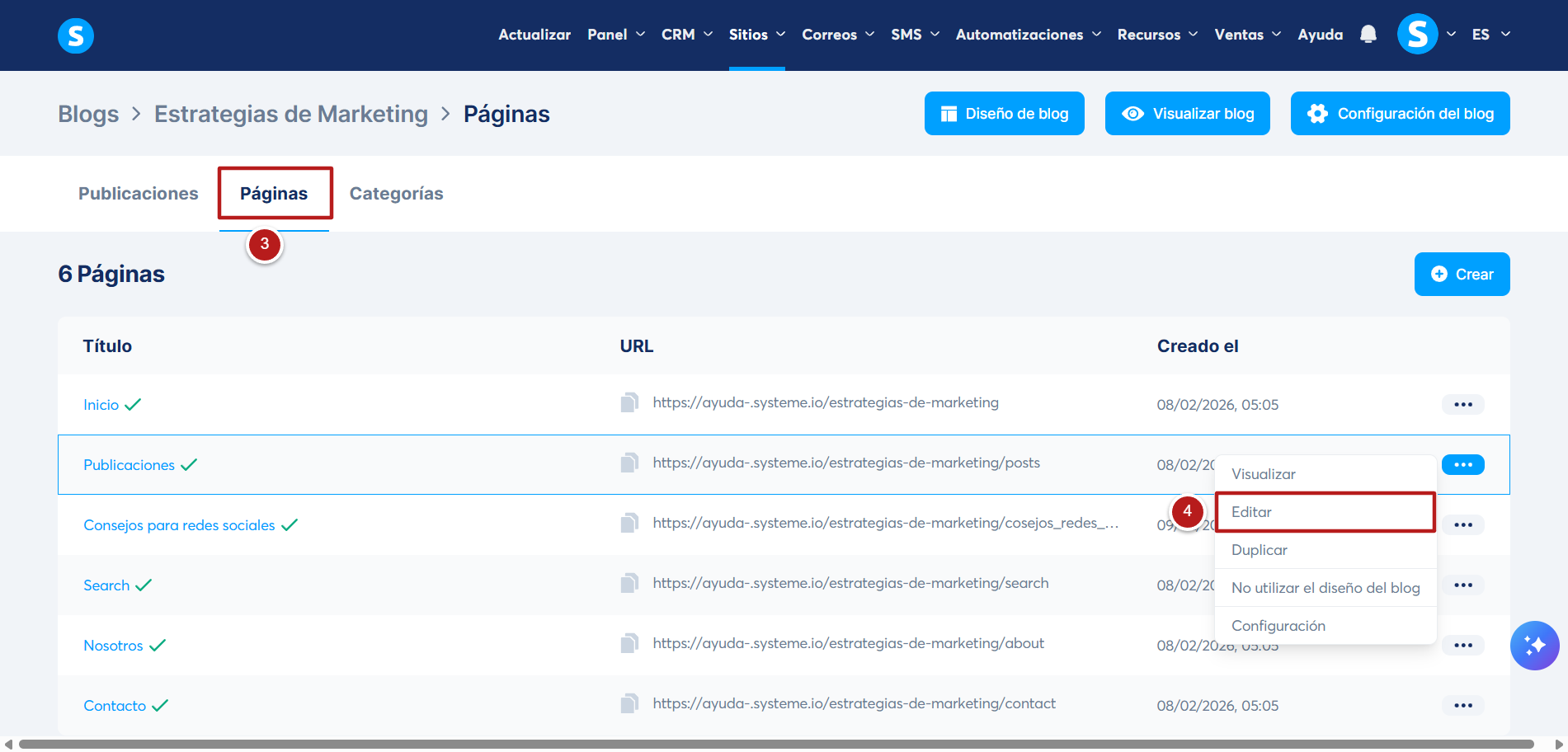1568x752 pixels.
Task: Open actions menu for Inicio row
Action: [x=1463, y=405]
